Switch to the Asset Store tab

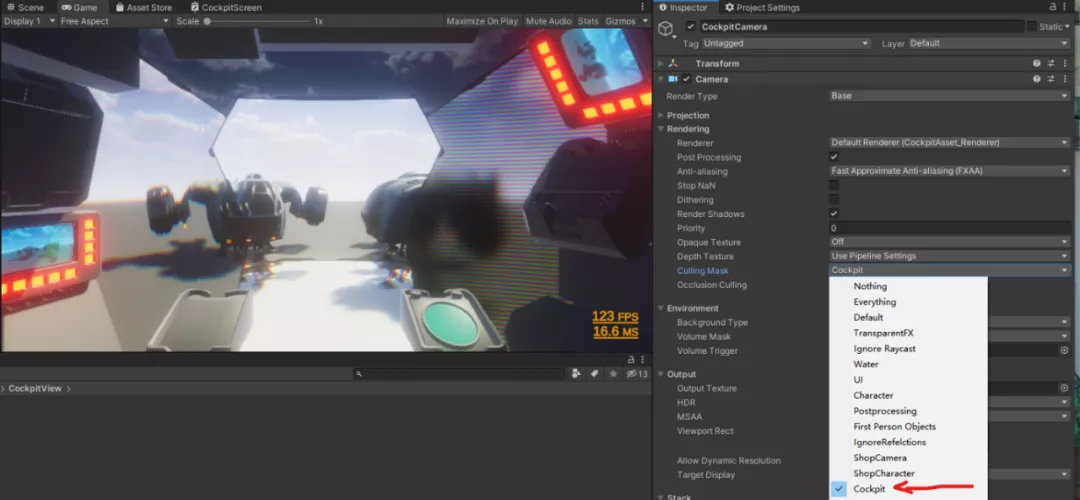(x=143, y=8)
